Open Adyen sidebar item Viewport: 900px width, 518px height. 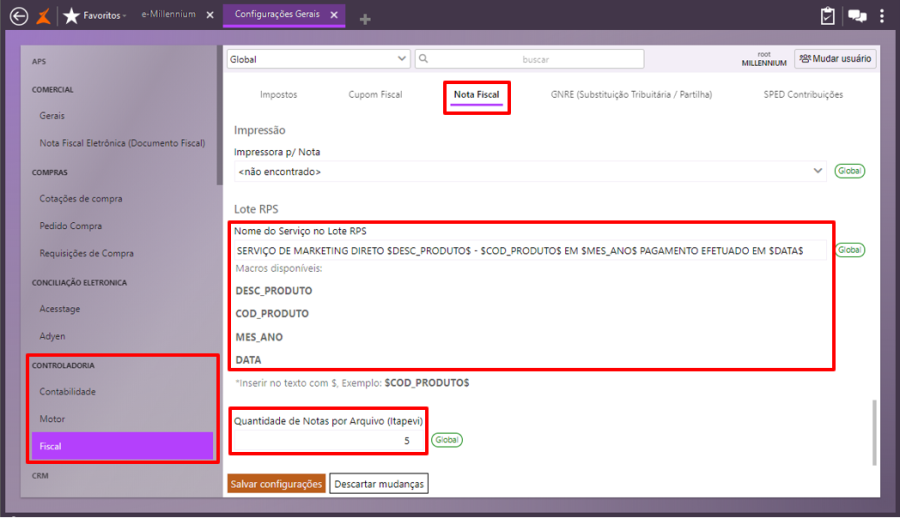point(52,336)
